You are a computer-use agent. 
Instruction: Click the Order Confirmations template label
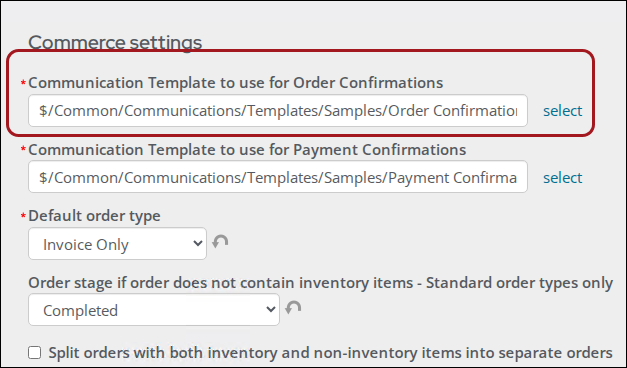(x=236, y=83)
